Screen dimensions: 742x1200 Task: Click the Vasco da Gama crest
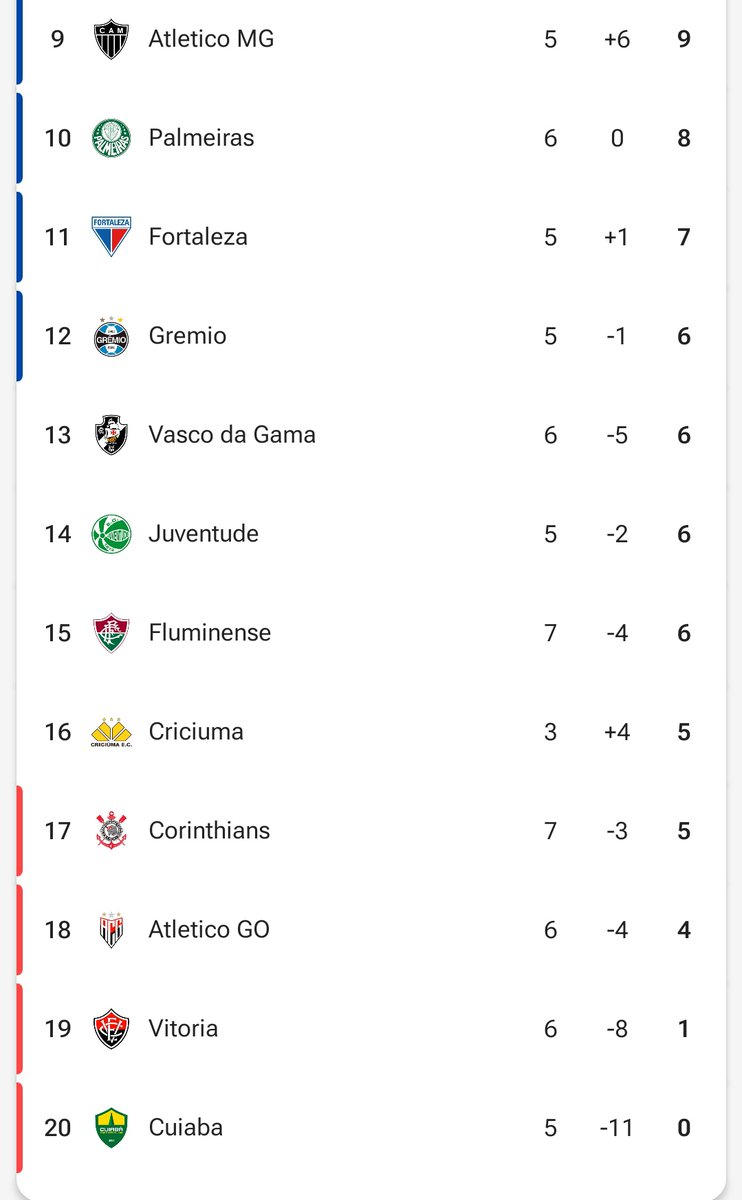tap(111, 435)
